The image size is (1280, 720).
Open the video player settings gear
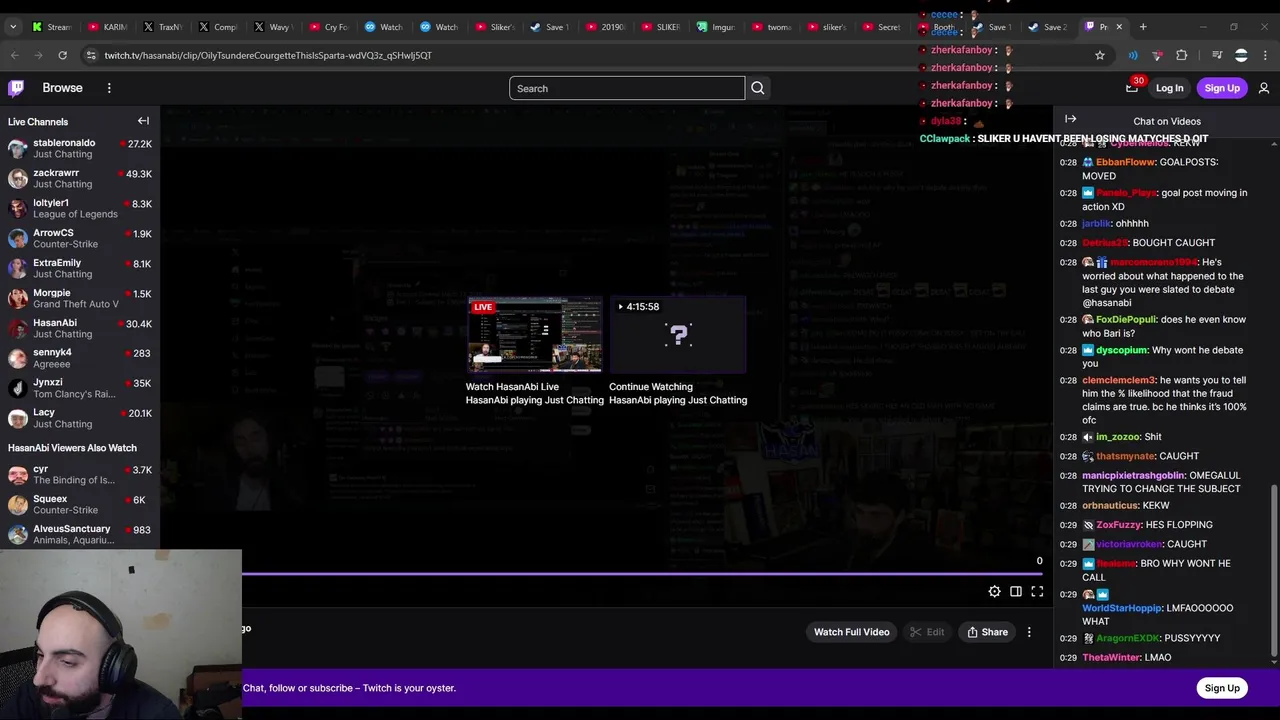click(x=994, y=592)
